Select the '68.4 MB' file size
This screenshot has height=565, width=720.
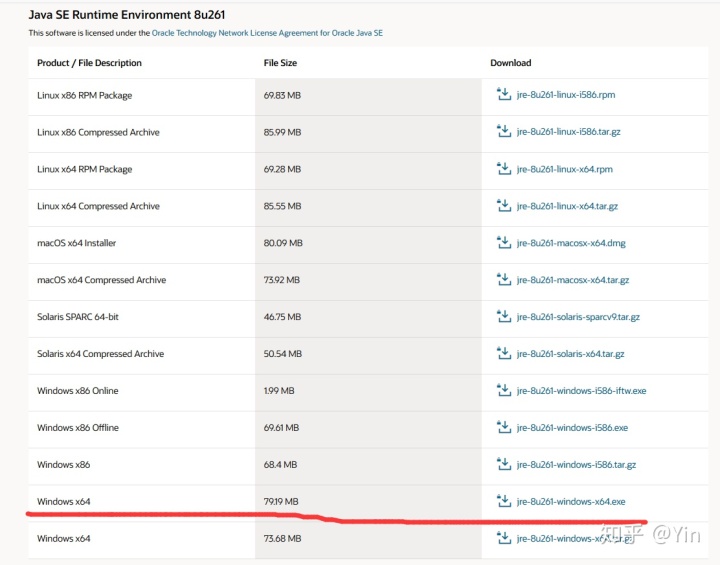(x=280, y=464)
